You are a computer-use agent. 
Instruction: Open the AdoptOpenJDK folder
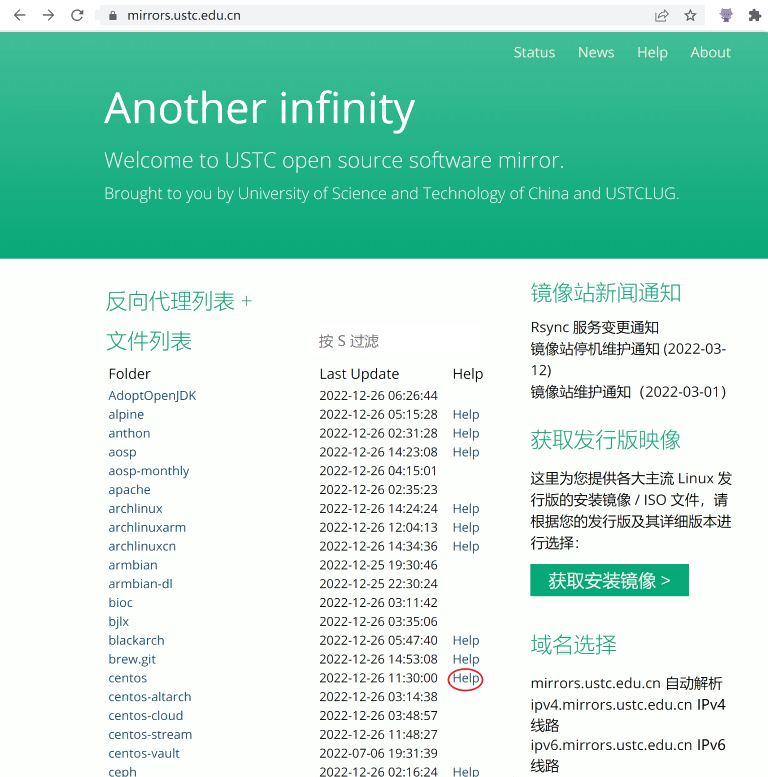click(152, 395)
